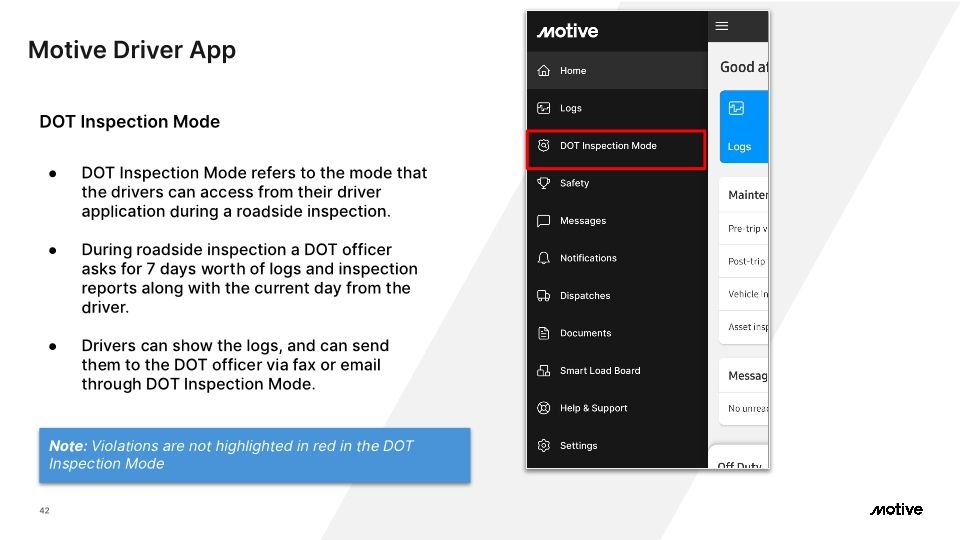The image size is (960, 540).
Task: Click the Motive Driver App slide title
Action: 132,50
